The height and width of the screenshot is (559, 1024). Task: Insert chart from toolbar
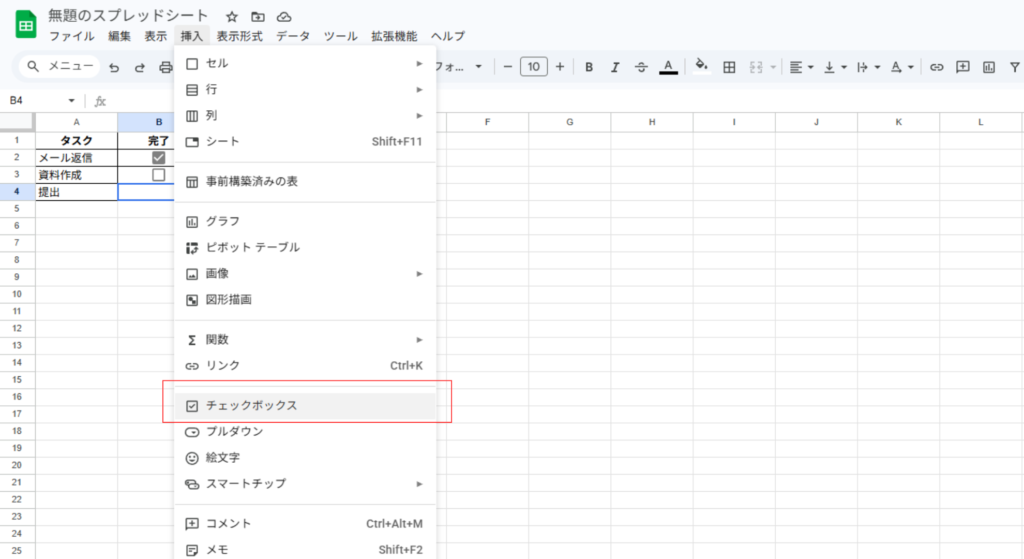click(989, 67)
